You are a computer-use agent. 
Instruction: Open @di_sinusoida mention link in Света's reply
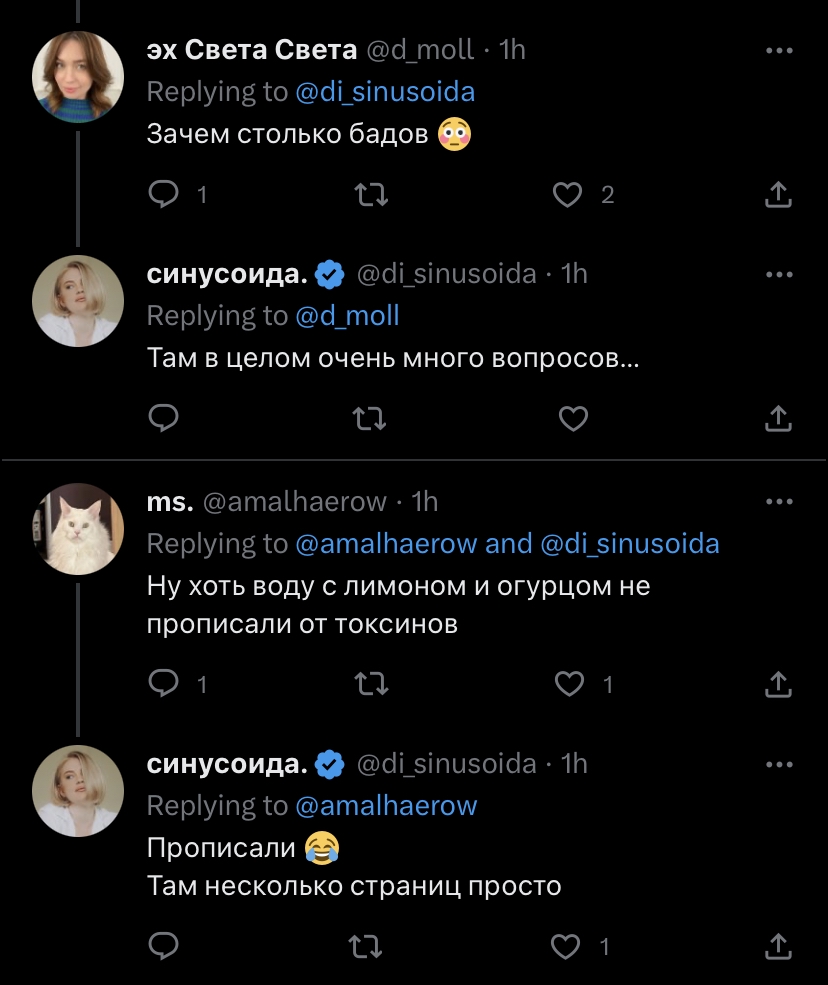point(385,92)
